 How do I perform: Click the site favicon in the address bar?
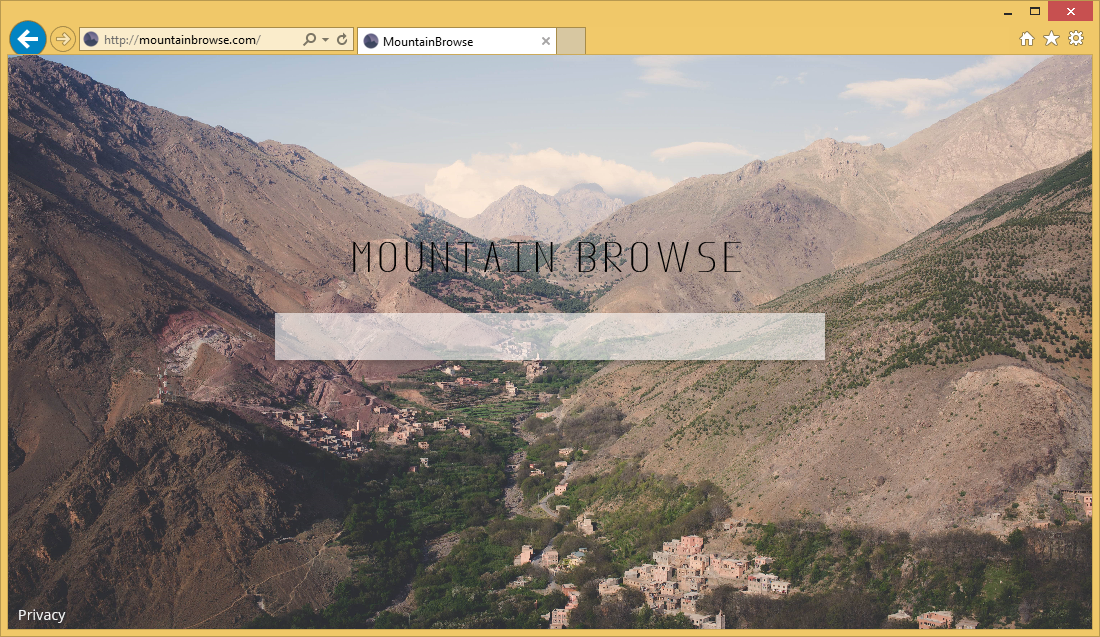tap(90, 38)
